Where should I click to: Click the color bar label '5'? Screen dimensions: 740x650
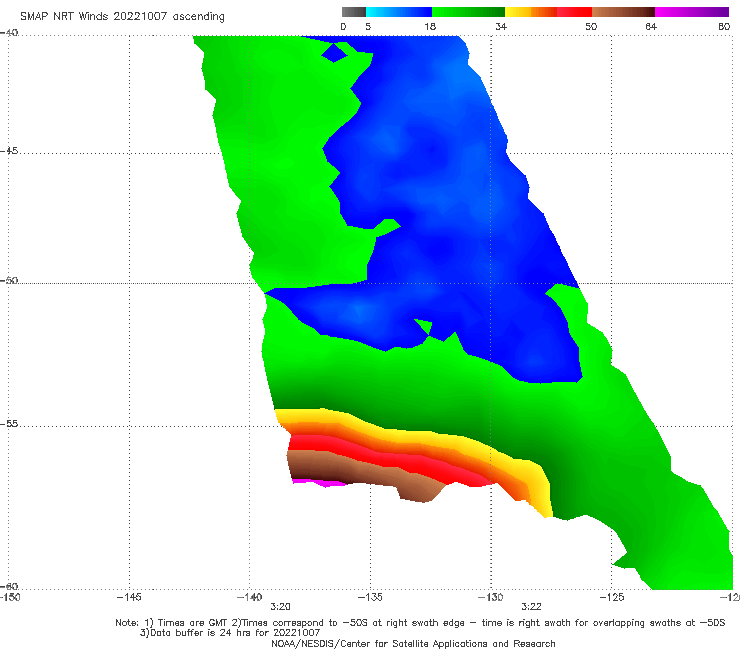[368, 26]
